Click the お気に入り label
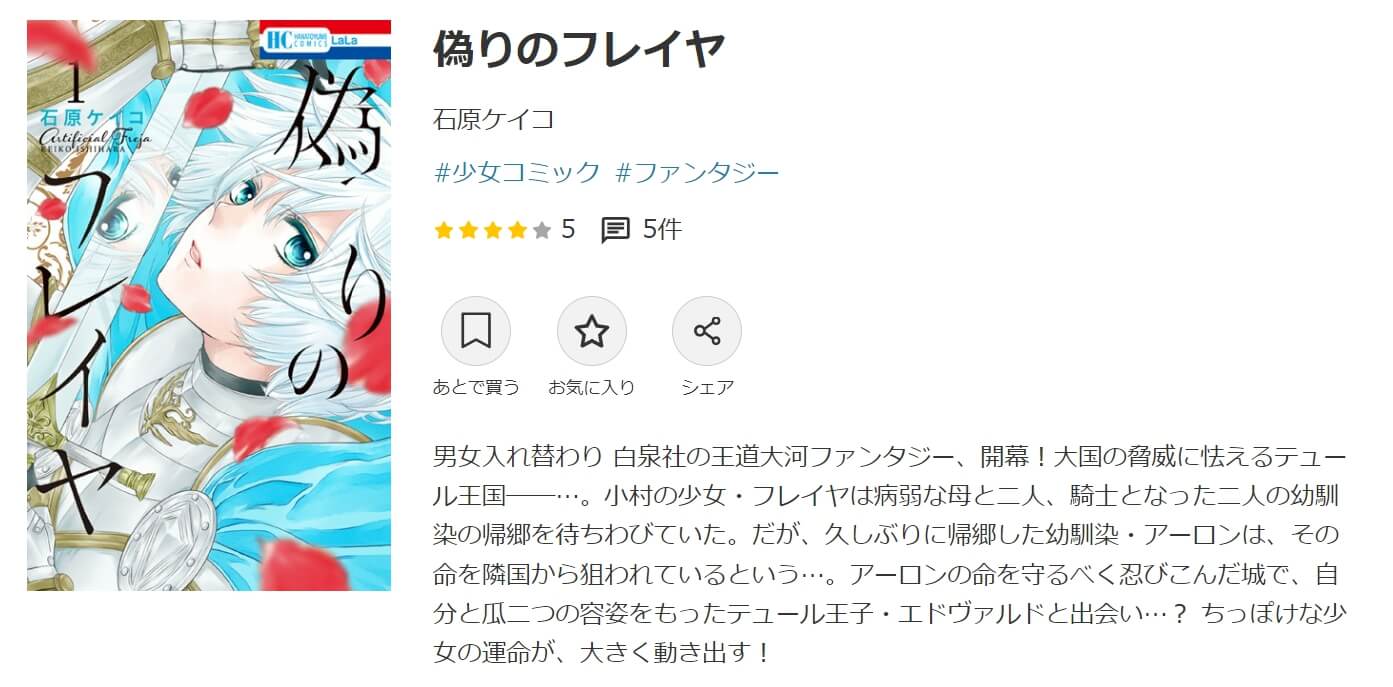 (592, 388)
